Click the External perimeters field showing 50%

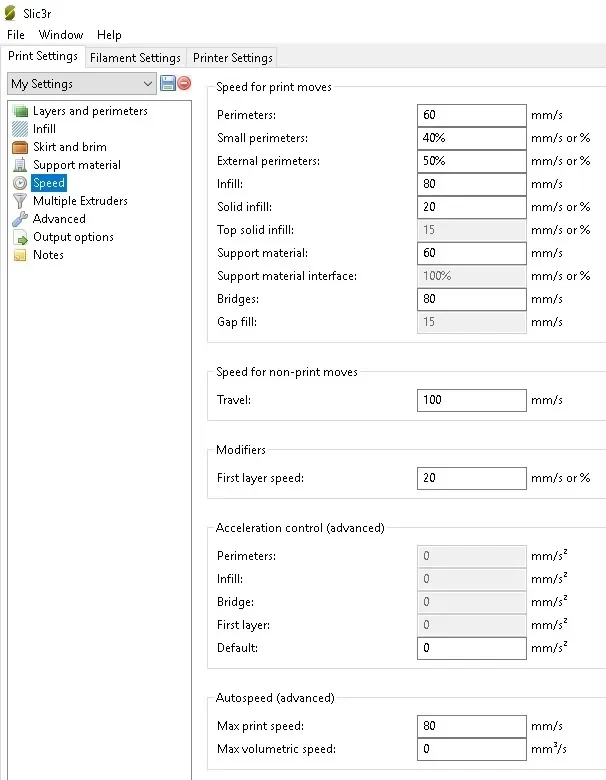point(472,161)
